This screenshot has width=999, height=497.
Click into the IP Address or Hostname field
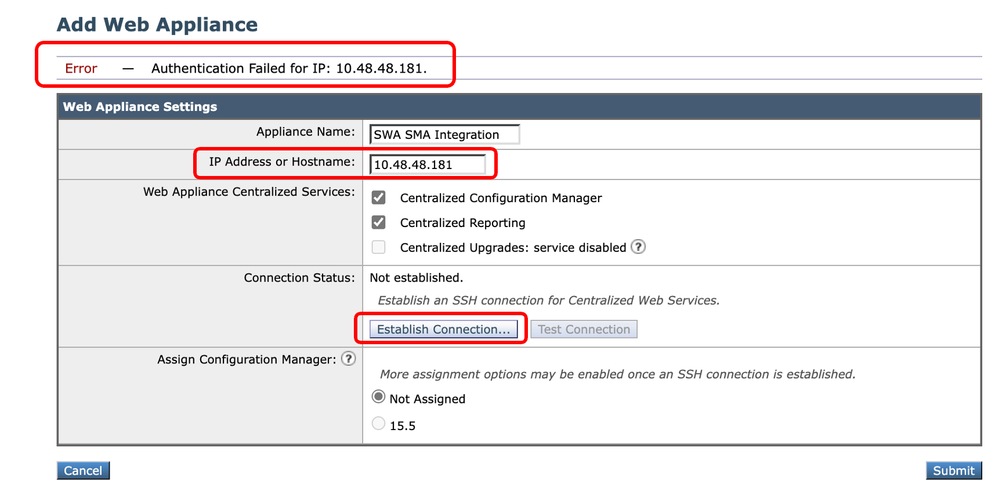coord(428,164)
